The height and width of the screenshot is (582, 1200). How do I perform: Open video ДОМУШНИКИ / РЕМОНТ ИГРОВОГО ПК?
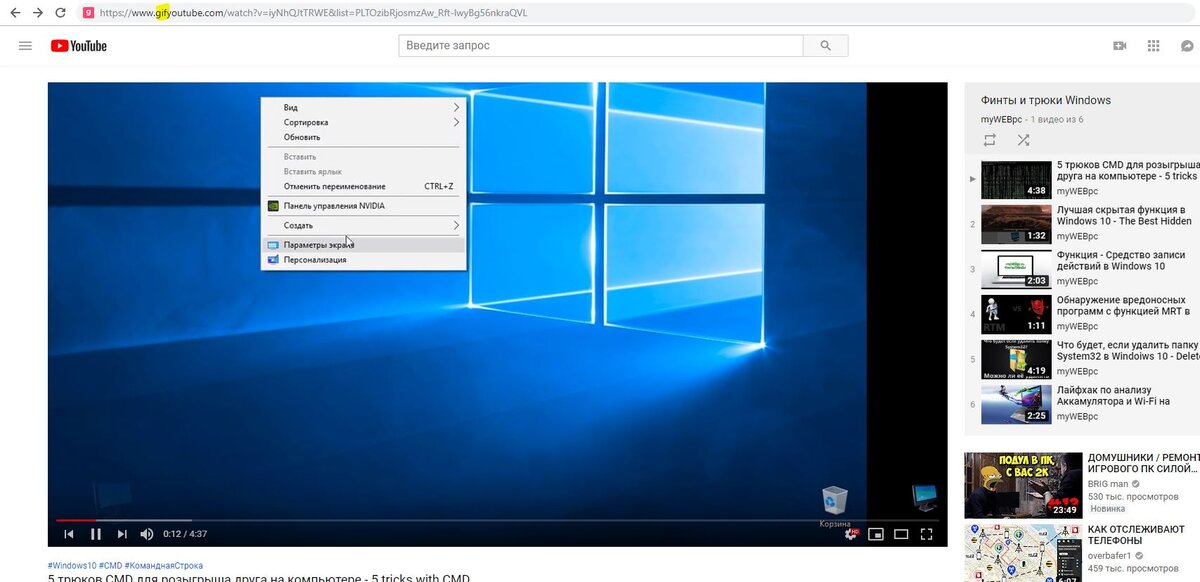tap(1143, 462)
